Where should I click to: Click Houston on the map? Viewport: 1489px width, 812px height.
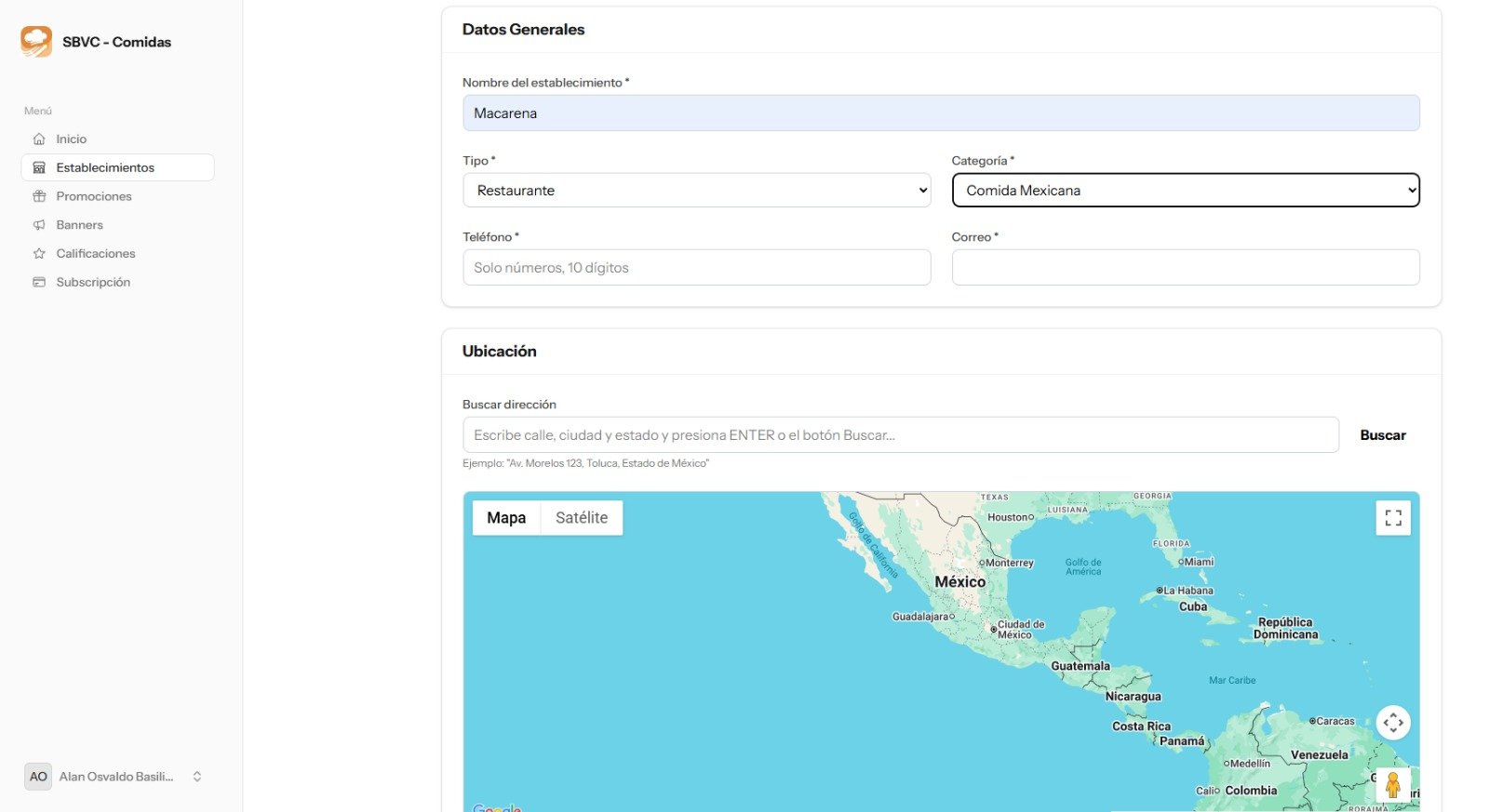click(x=1011, y=517)
